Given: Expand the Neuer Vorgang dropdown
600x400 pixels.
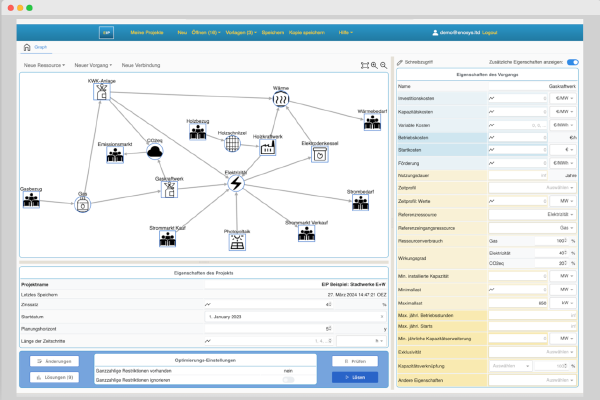Looking at the screenshot, I should [x=93, y=65].
